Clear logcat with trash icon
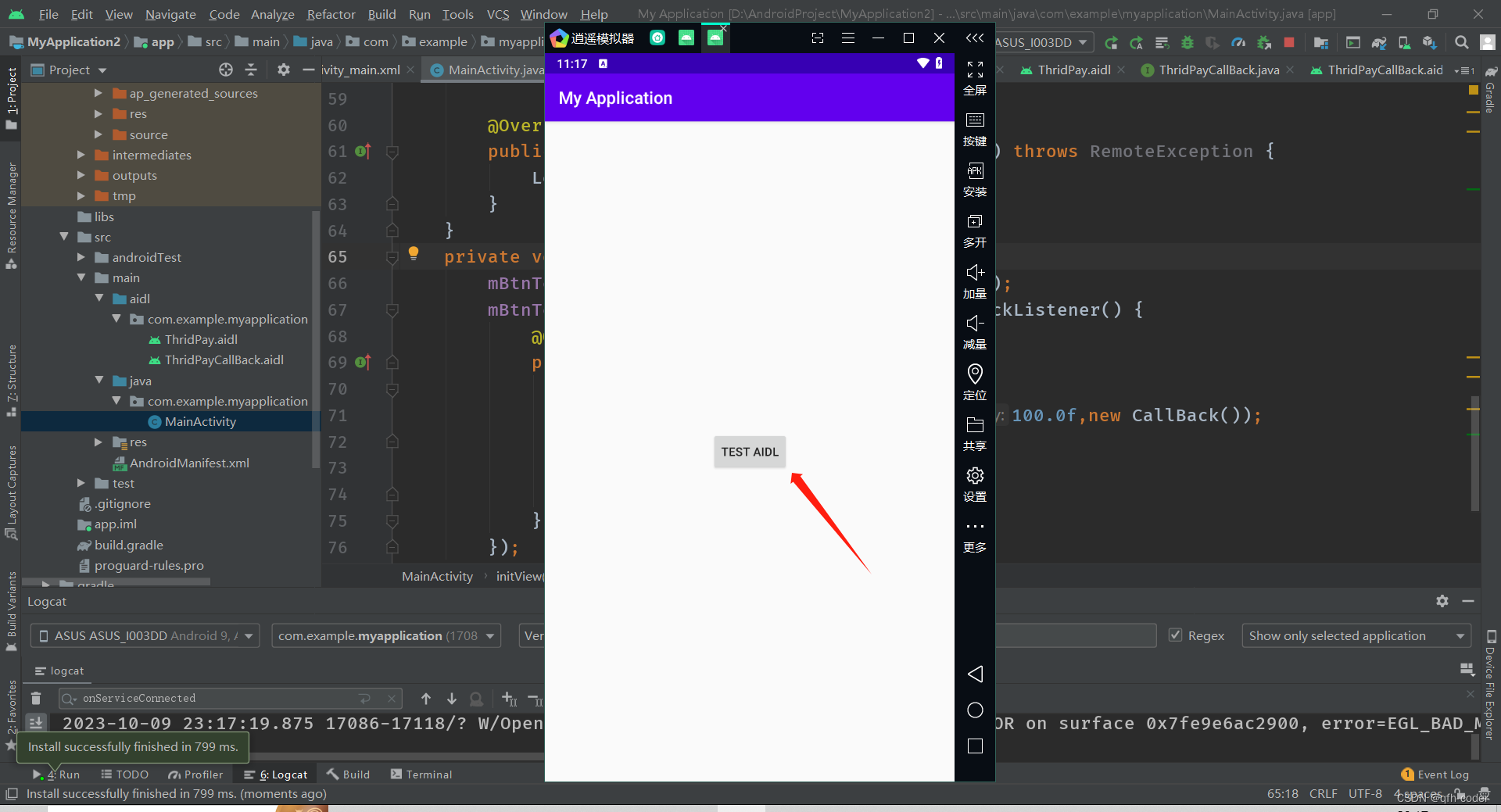This screenshot has height=812, width=1501. coord(36,698)
